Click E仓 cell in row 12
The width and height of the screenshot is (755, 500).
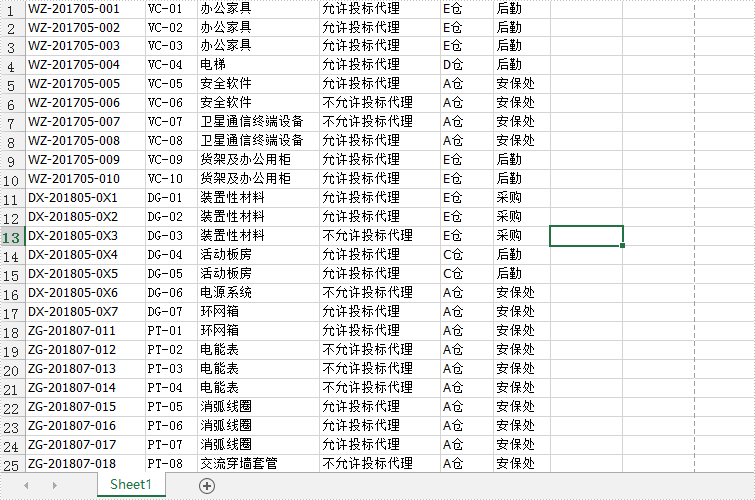(467, 217)
